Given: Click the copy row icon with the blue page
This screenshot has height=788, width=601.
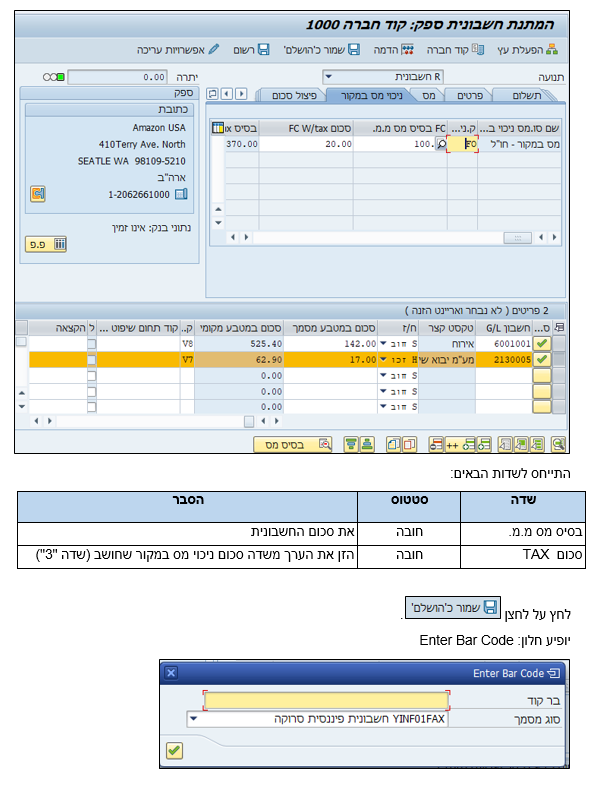Looking at the screenshot, I should coord(393,444).
